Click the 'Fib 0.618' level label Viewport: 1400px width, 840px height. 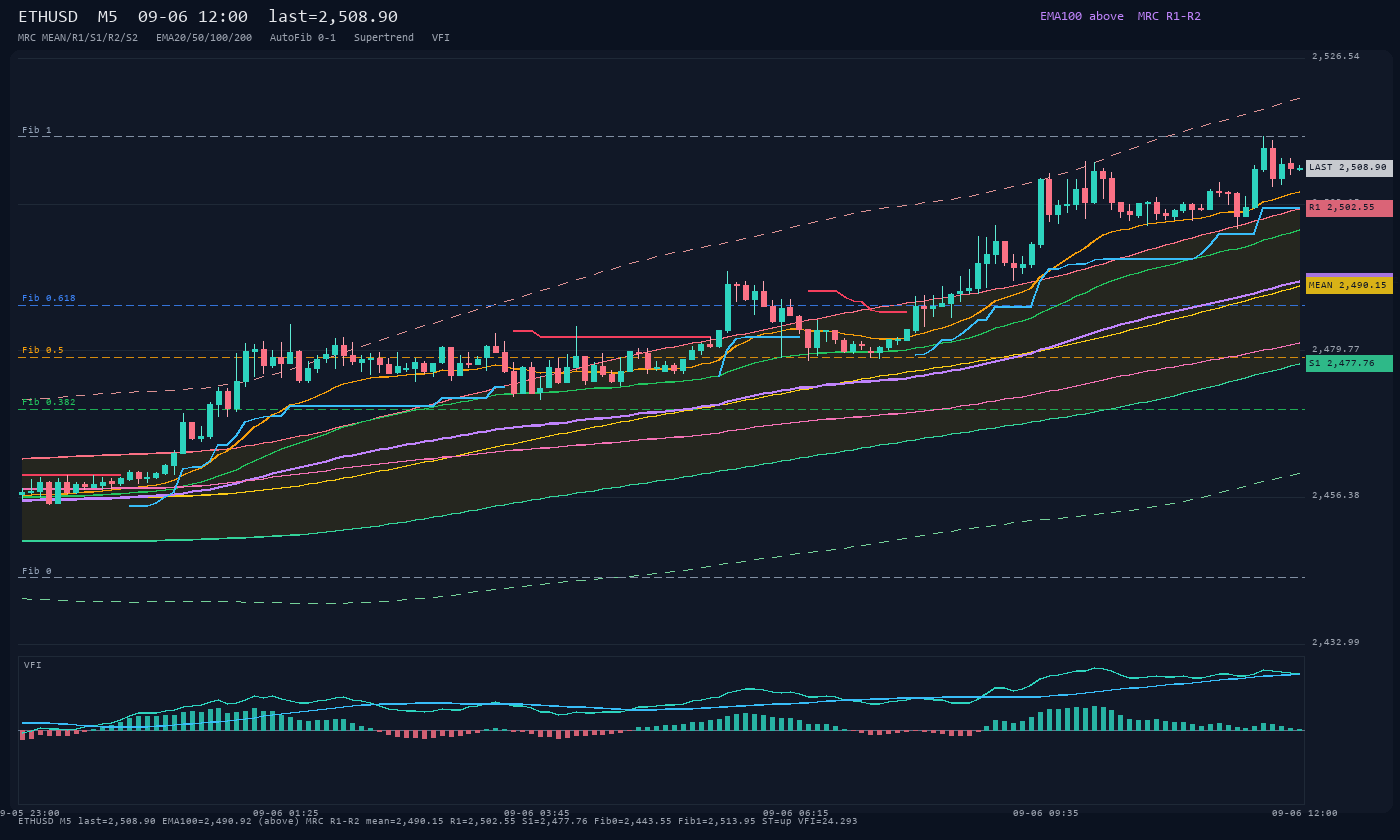pyautogui.click(x=49, y=298)
